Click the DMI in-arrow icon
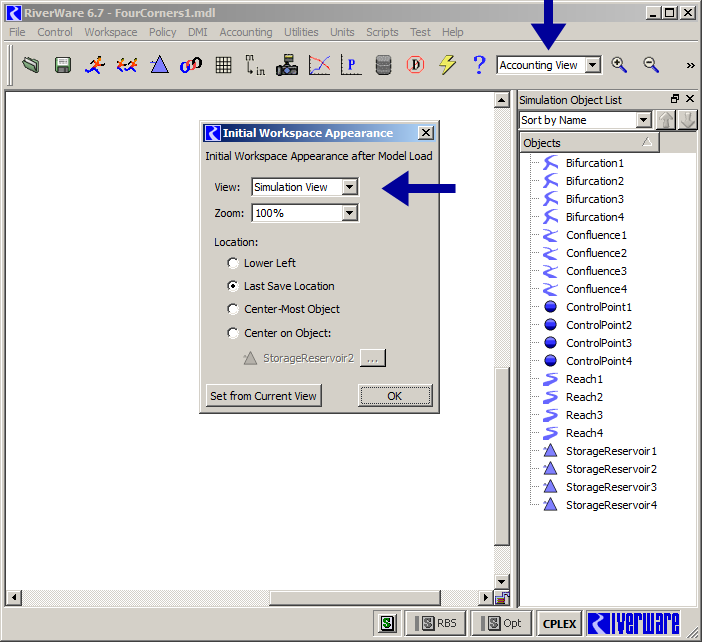Screen dimensions: 702x642 (255, 65)
